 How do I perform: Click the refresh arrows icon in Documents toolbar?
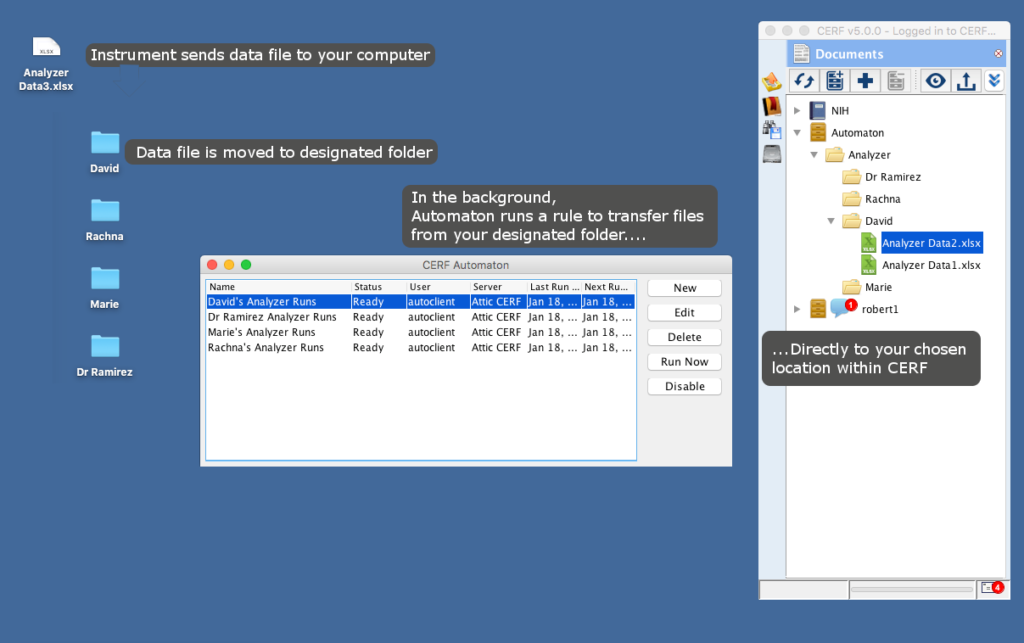(x=804, y=81)
